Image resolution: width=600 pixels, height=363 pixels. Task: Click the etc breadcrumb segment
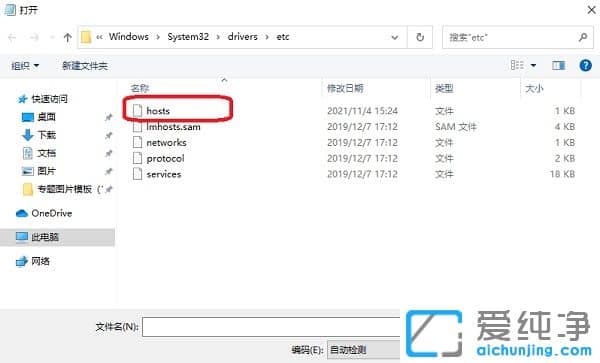[x=283, y=37]
